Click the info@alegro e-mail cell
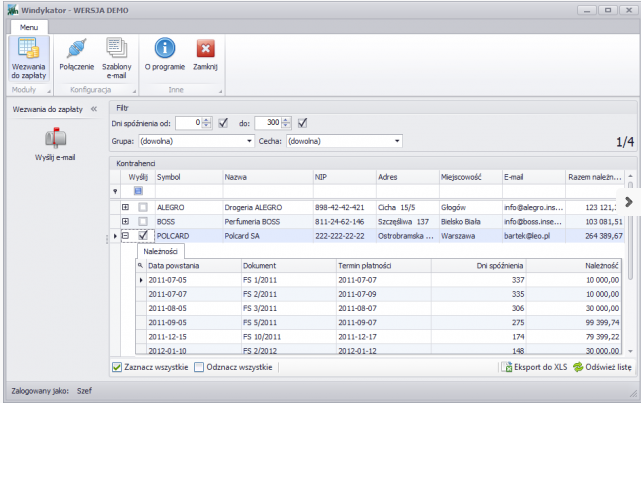 (533, 207)
